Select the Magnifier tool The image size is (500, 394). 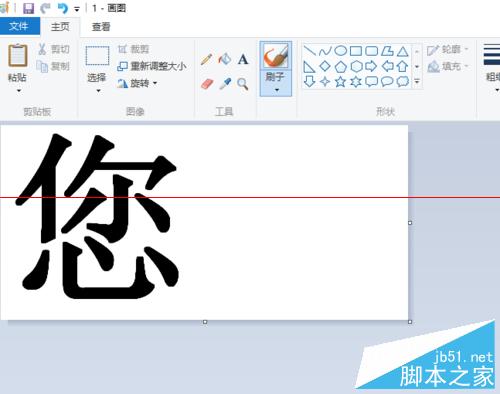coord(243,84)
